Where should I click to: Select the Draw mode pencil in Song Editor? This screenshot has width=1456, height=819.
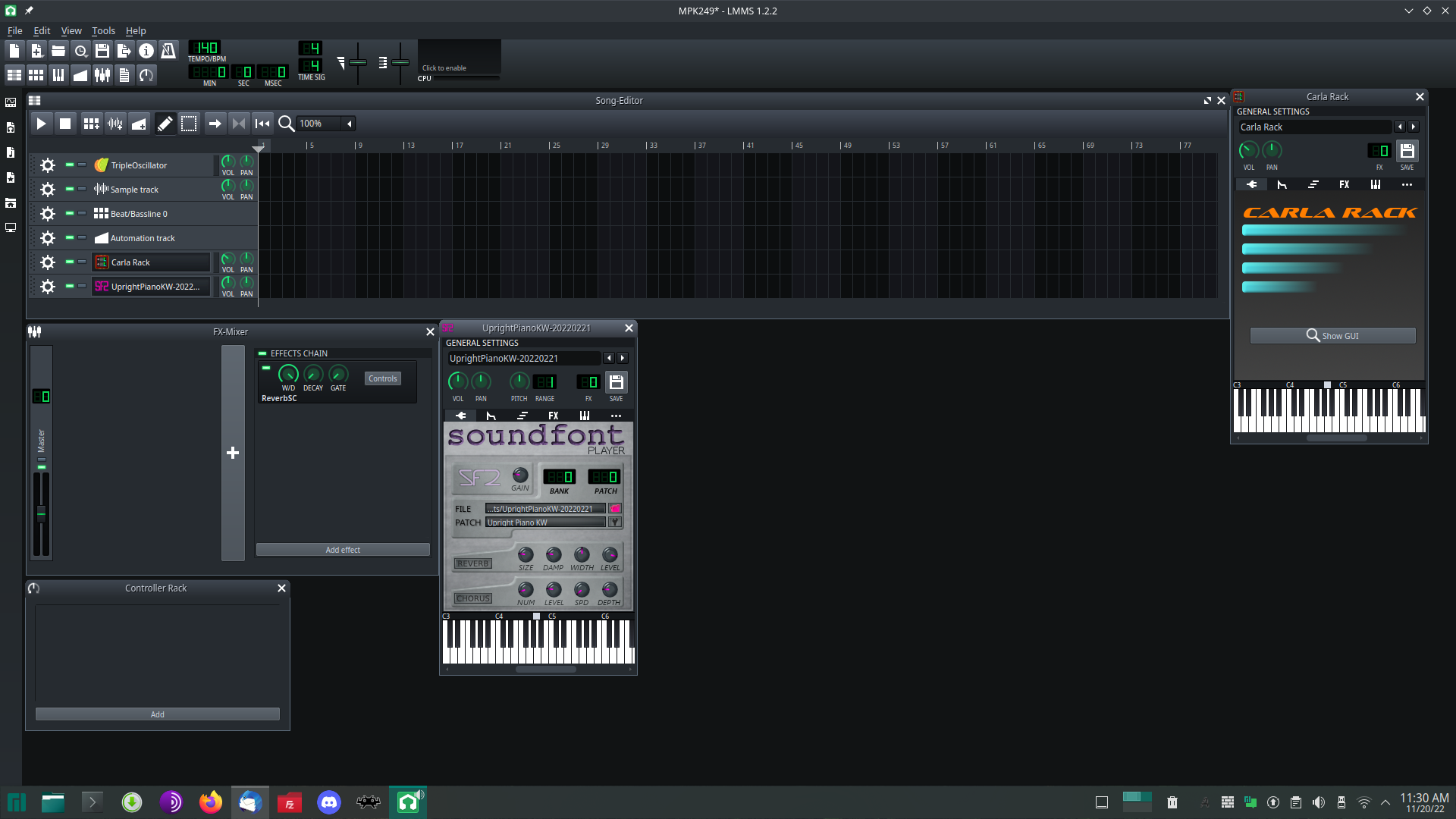(x=165, y=123)
